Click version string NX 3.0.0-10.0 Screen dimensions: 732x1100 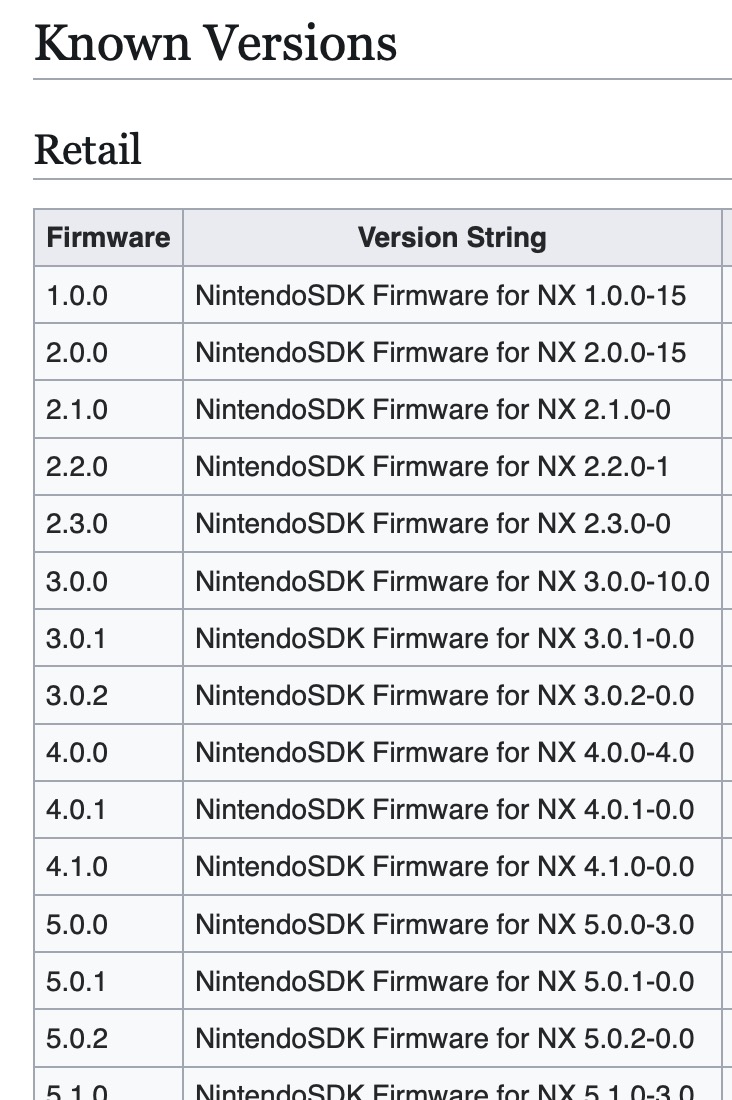click(x=452, y=581)
